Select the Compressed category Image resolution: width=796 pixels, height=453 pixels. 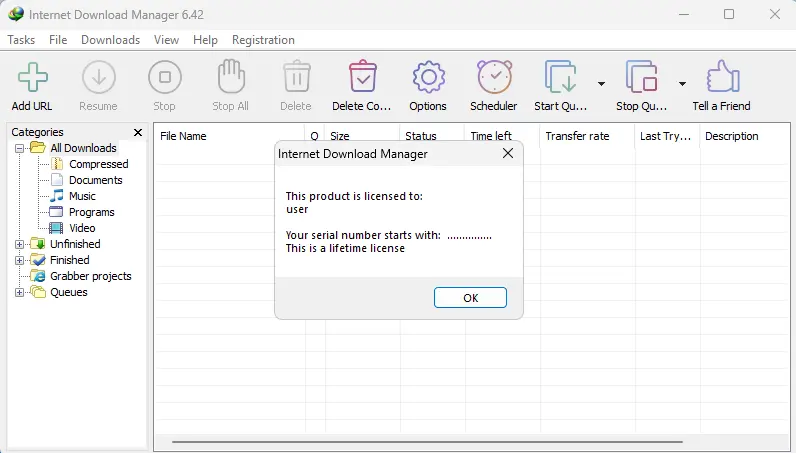[x=98, y=164]
